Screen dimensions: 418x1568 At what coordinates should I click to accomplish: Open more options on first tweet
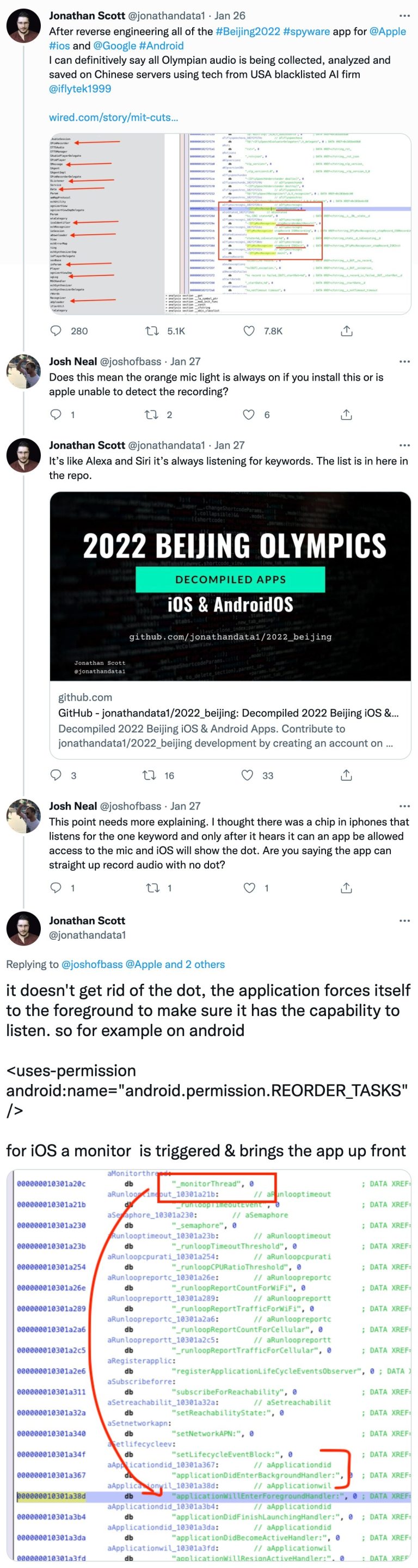(x=404, y=16)
